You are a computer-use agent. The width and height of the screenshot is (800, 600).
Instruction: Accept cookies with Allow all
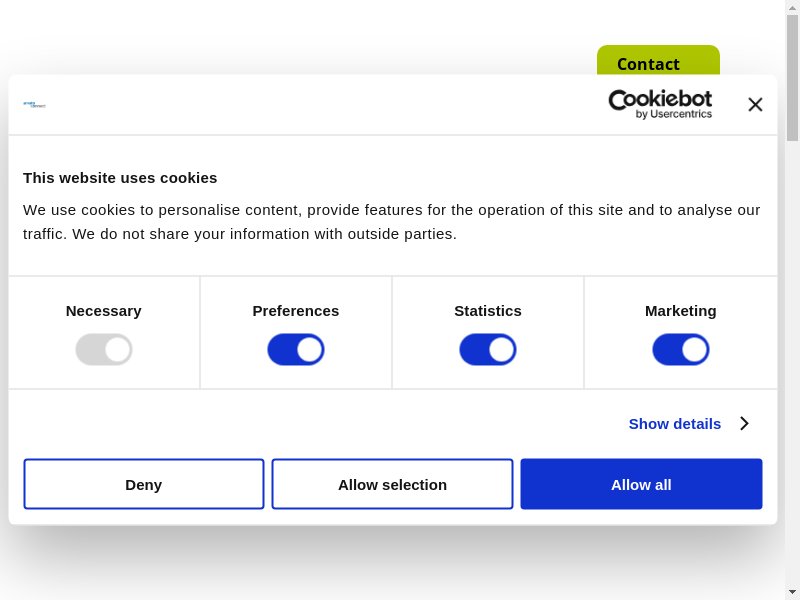(641, 484)
